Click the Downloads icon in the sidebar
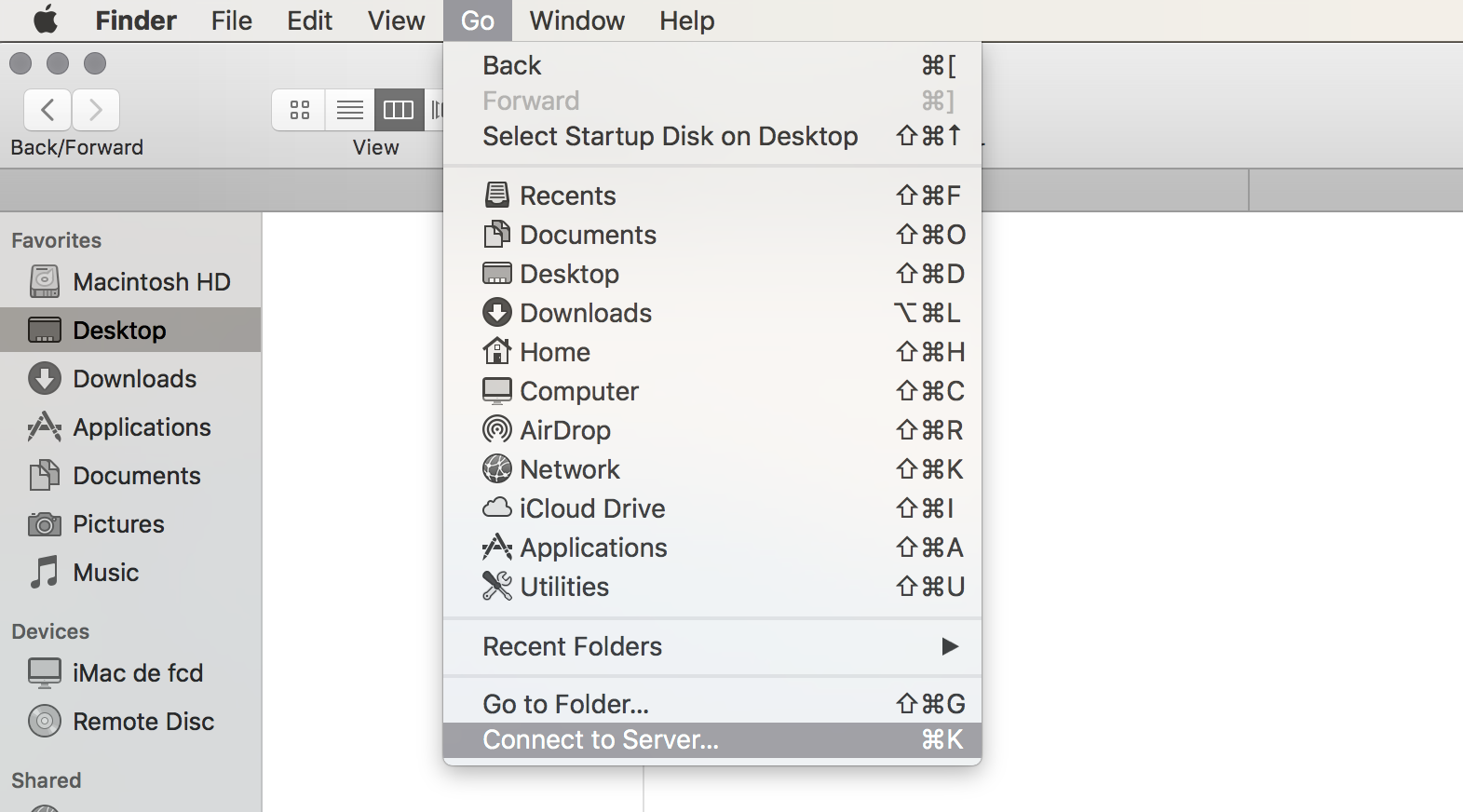Image resolution: width=1463 pixels, height=812 pixels. click(x=45, y=378)
